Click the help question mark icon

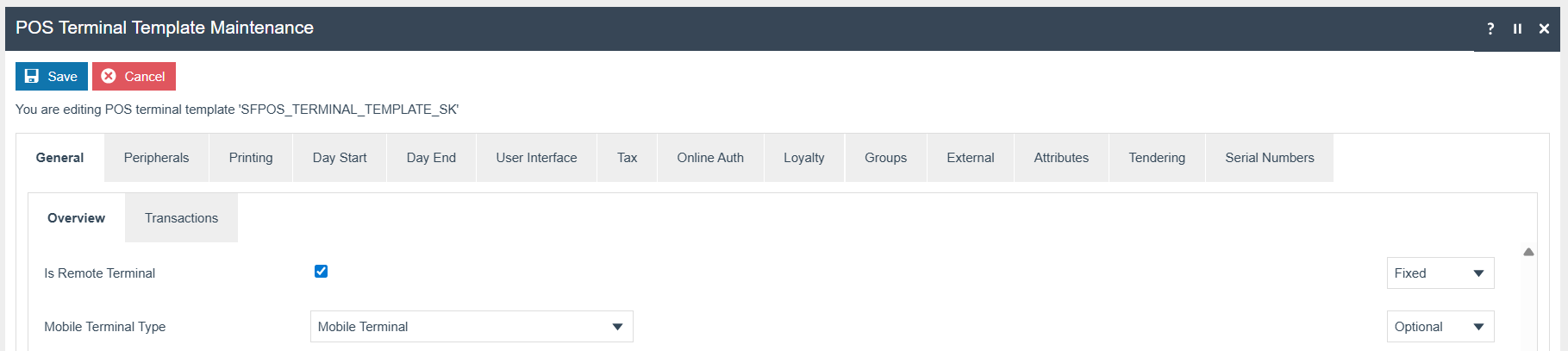coord(1490,28)
